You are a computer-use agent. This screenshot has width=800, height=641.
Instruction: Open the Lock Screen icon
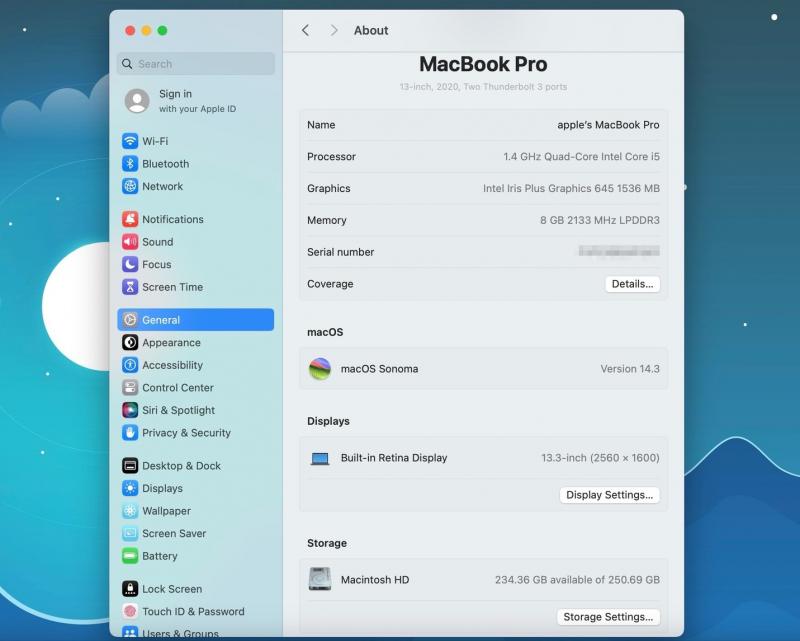coord(130,588)
